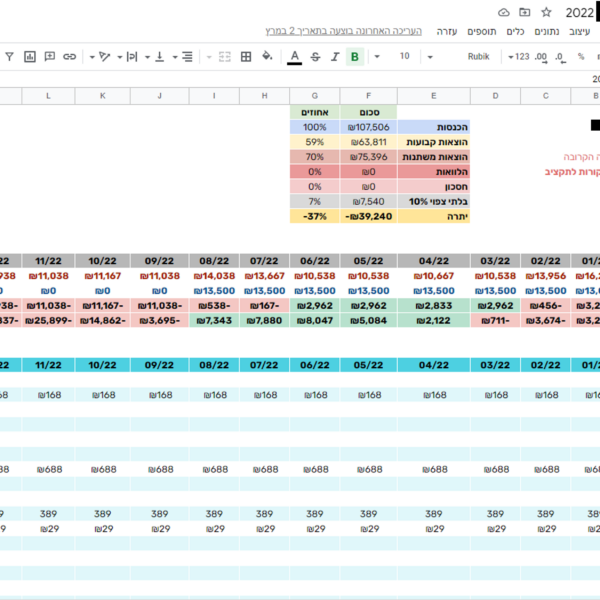Open the תוספים (Add-ons) menu
The image size is (600, 600).
click(x=482, y=31)
